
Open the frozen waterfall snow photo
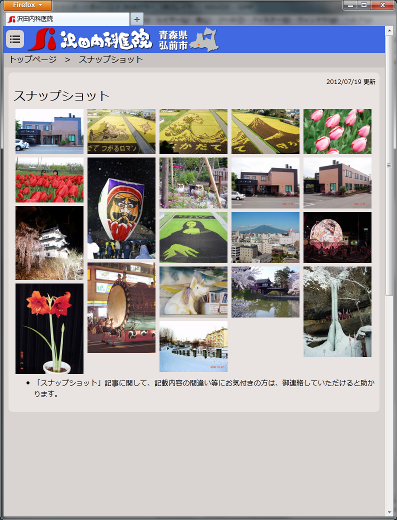coord(337,311)
